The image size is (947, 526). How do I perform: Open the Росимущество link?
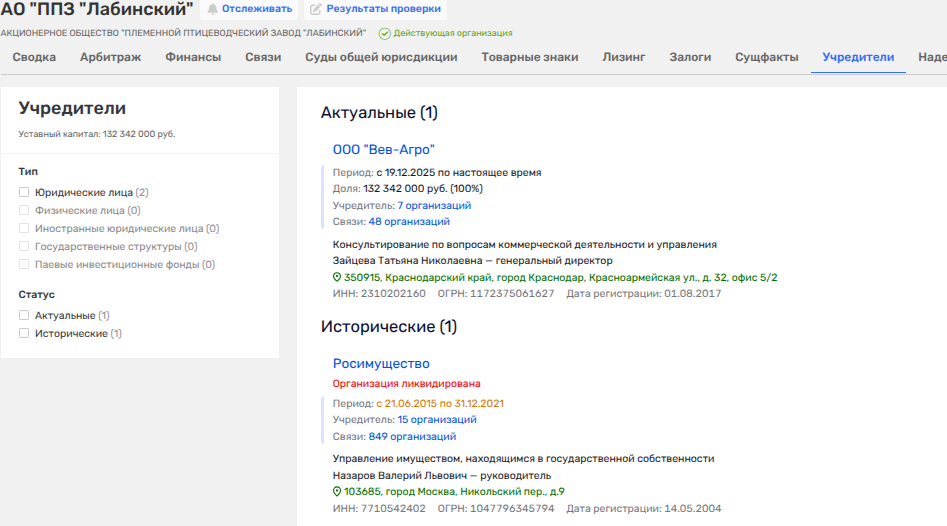pyautogui.click(x=381, y=364)
